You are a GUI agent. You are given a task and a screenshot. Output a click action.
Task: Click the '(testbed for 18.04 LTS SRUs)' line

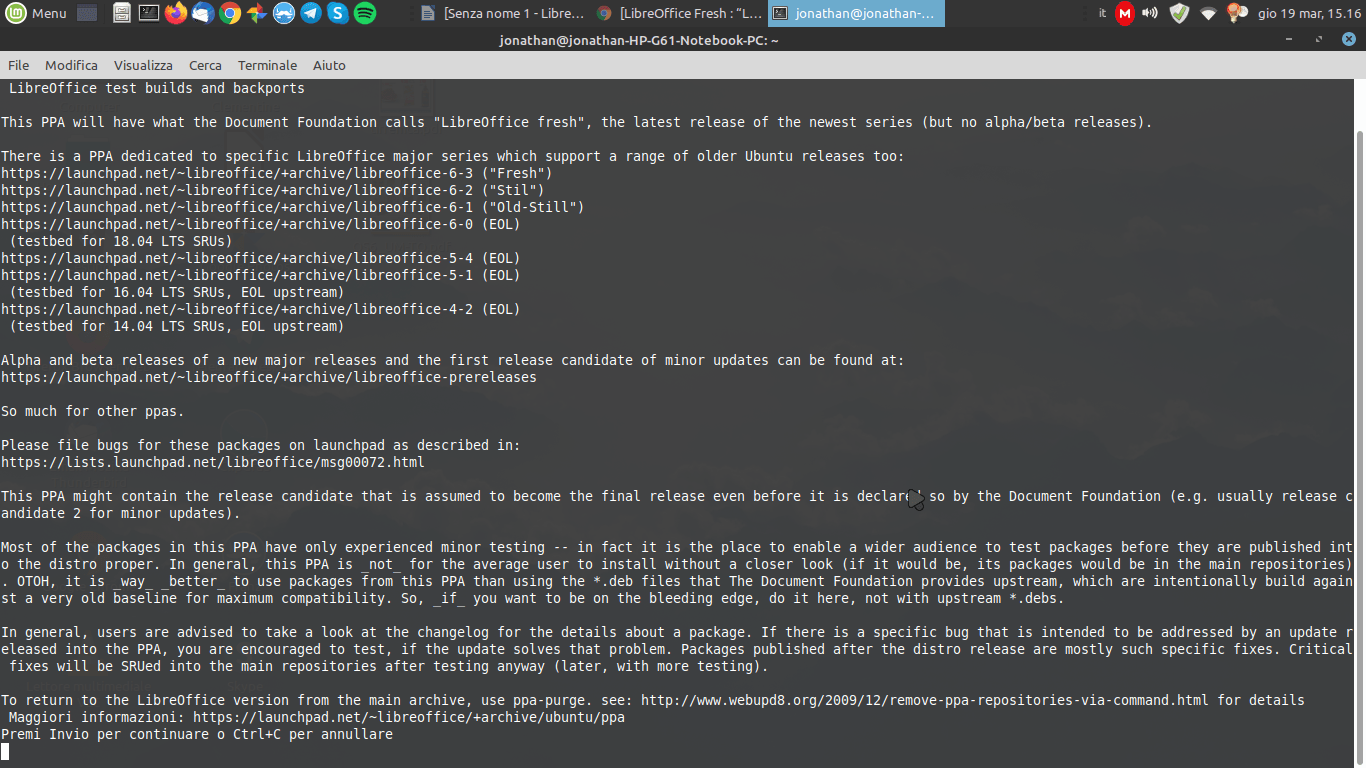121,241
